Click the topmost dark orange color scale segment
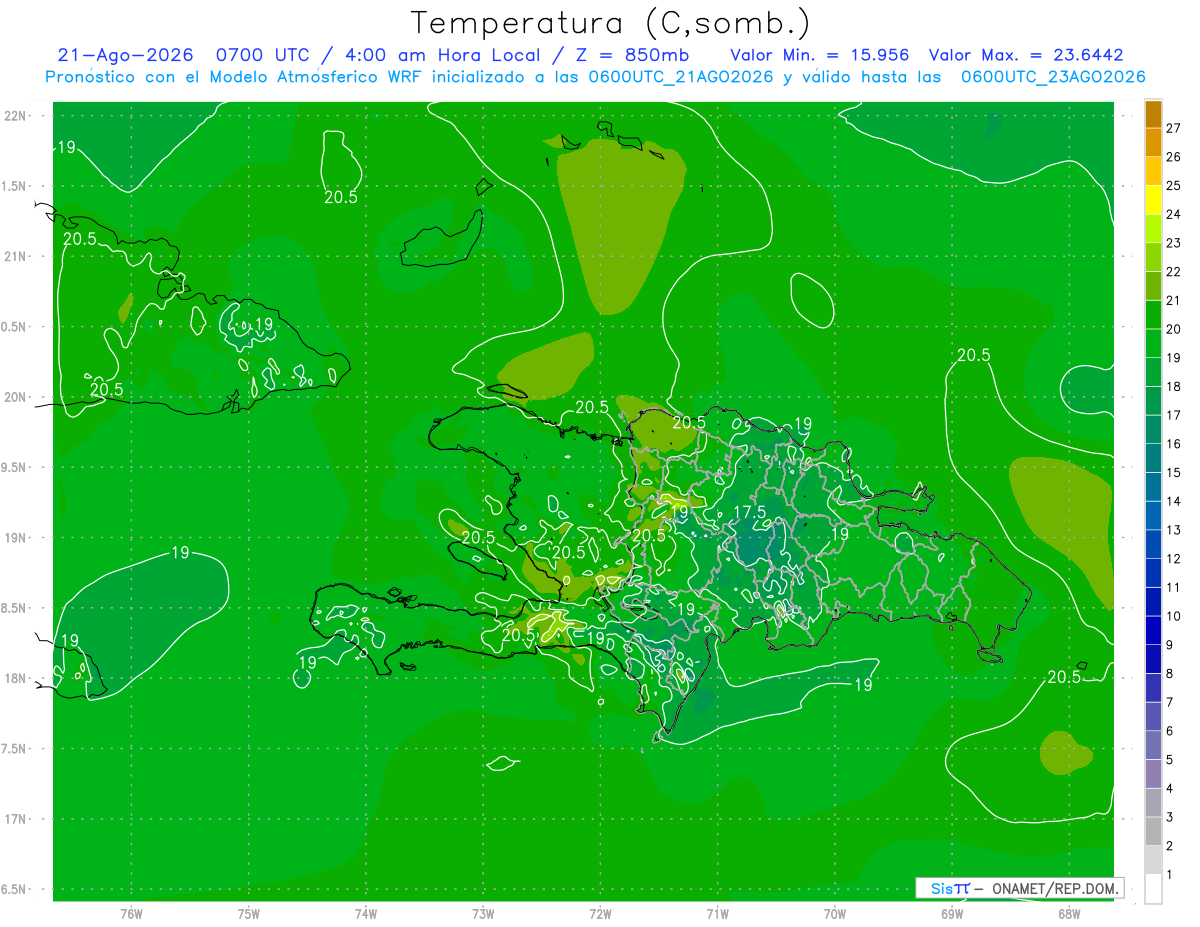Screen dimensions: 1200x927 [1153, 114]
